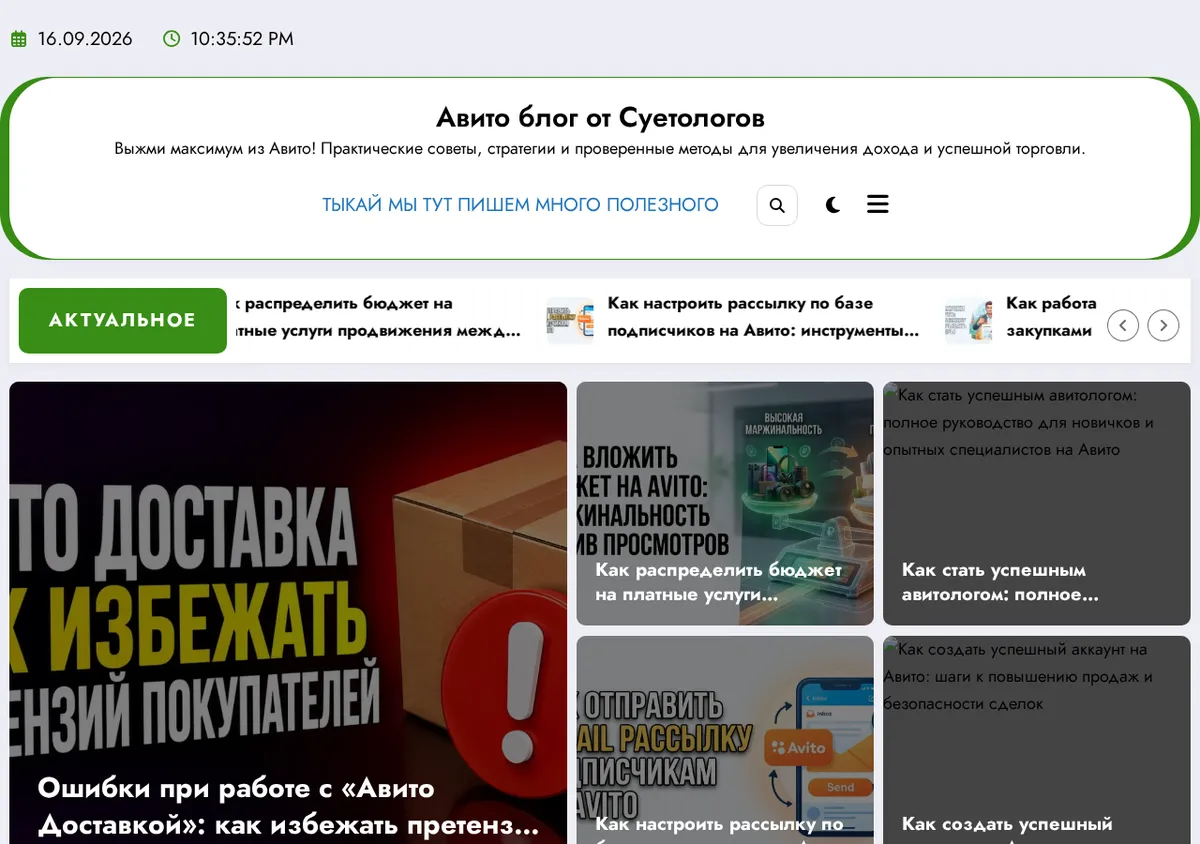Open ticker article about рассылку по базе подписчиков
Viewport: 1200px width, 844px height.
(x=763, y=317)
